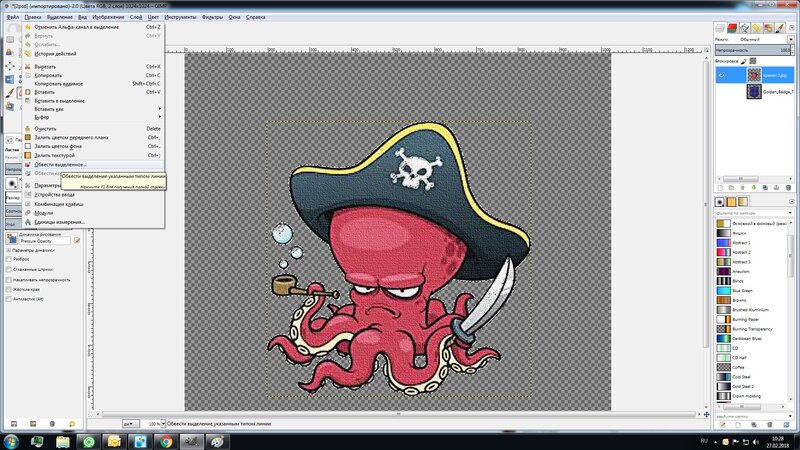The width and height of the screenshot is (800, 450).
Task: Click the reset tool options icon
Action: coord(72,424)
